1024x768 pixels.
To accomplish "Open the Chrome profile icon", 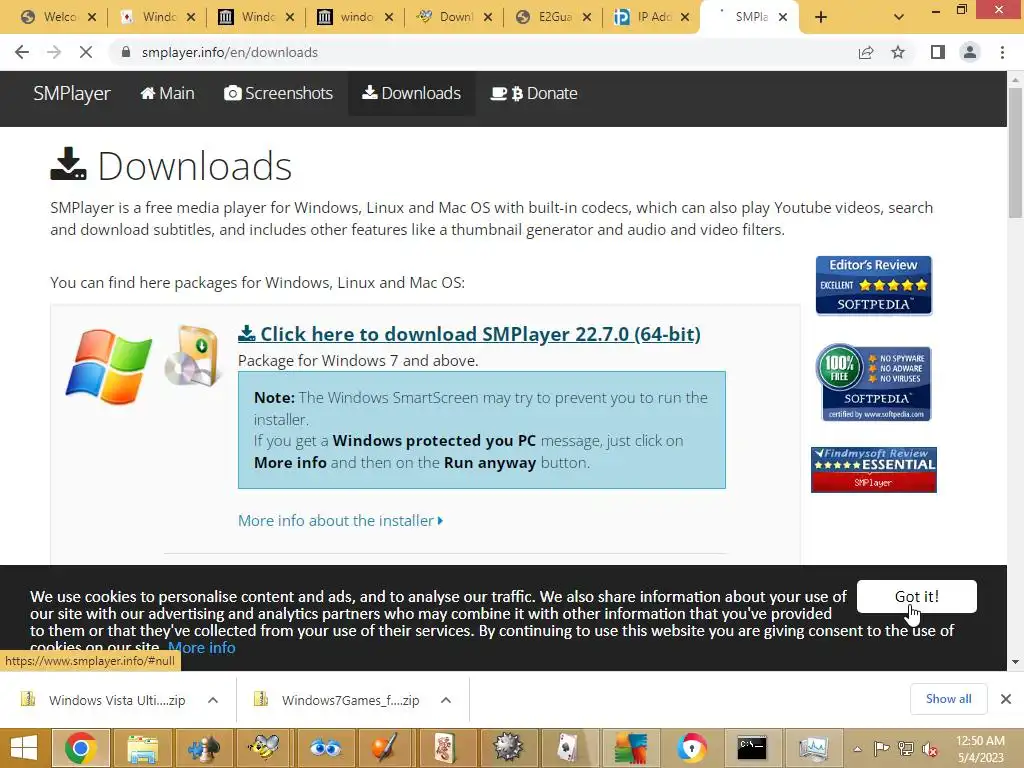I will (970, 52).
